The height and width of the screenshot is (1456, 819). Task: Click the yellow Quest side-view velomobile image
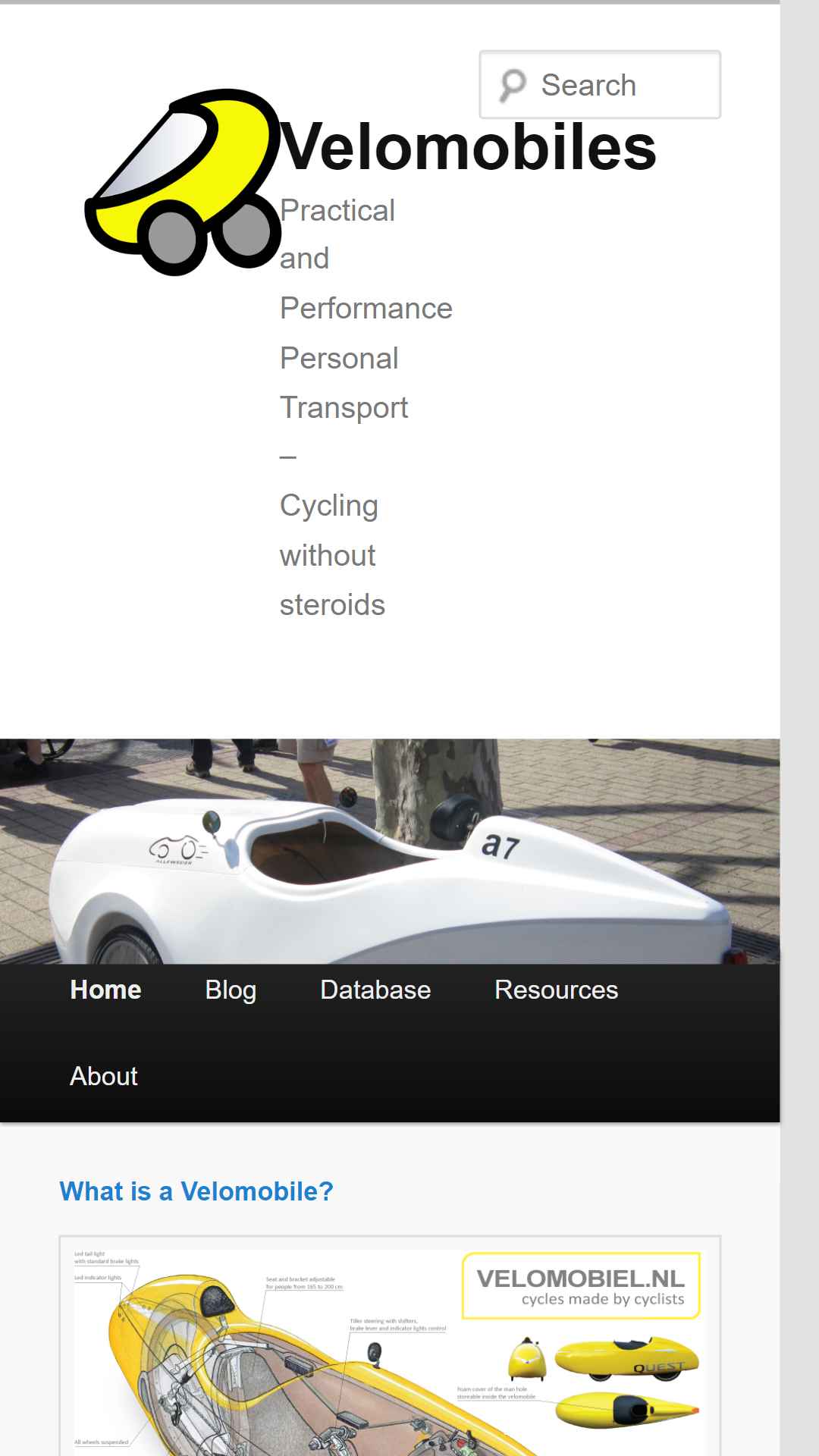point(626,1359)
